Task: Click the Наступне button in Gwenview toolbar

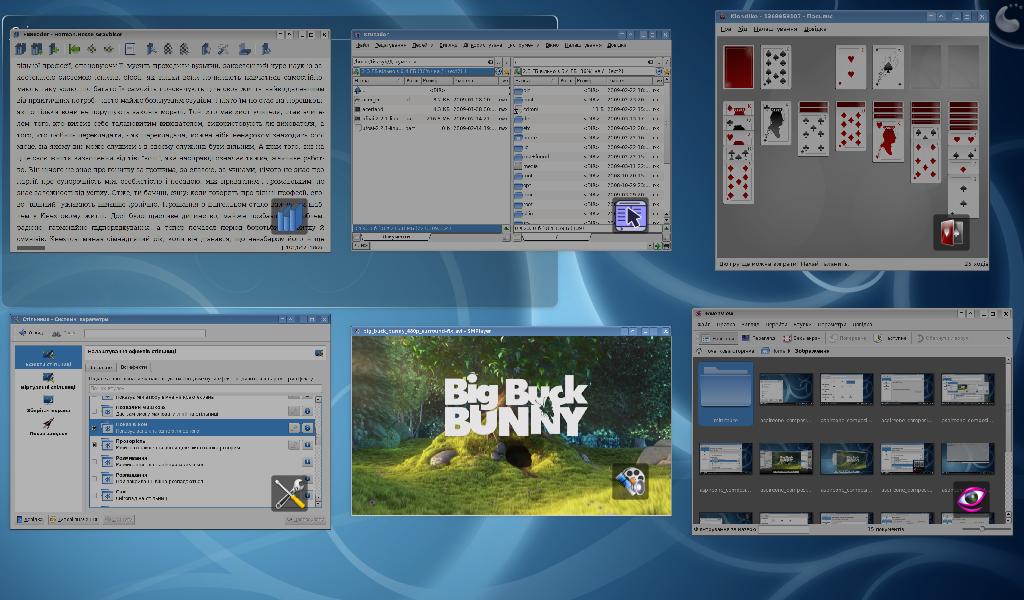Action: [x=892, y=338]
